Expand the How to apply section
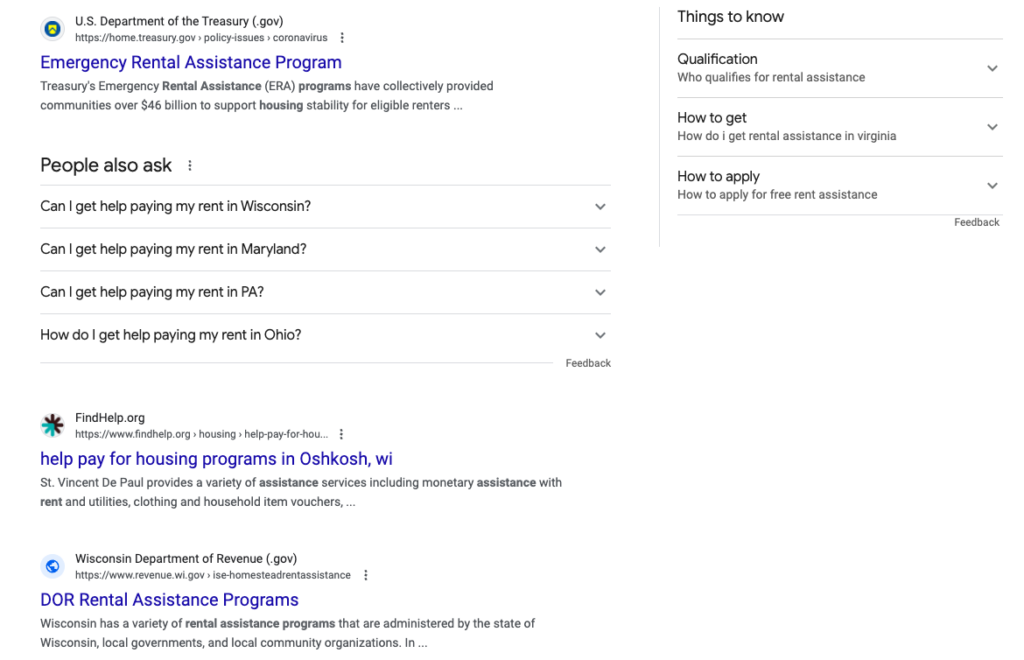Image resolution: width=1024 pixels, height=660 pixels. 992,185
